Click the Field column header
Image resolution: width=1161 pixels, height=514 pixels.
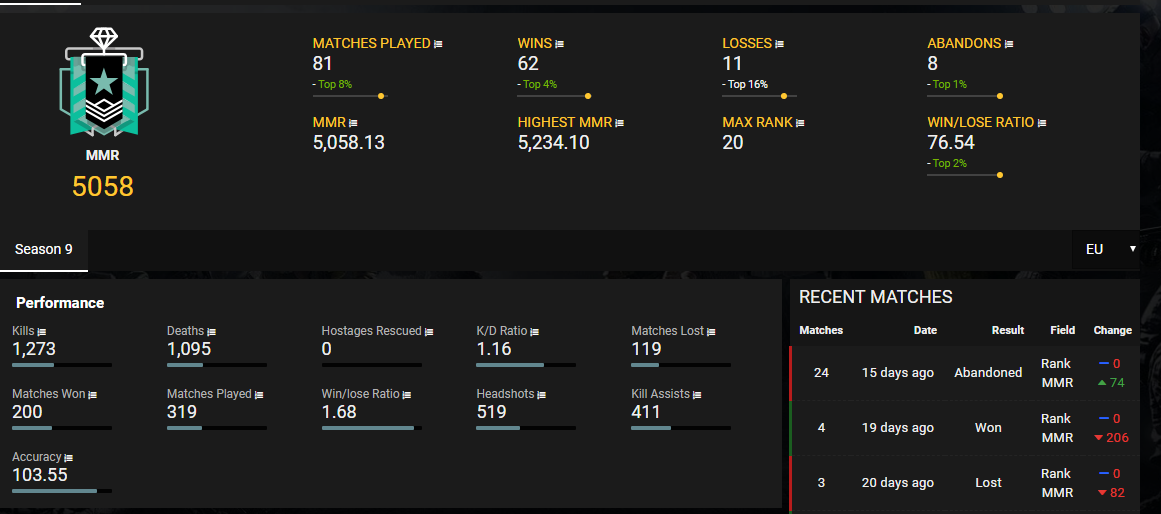click(1063, 330)
